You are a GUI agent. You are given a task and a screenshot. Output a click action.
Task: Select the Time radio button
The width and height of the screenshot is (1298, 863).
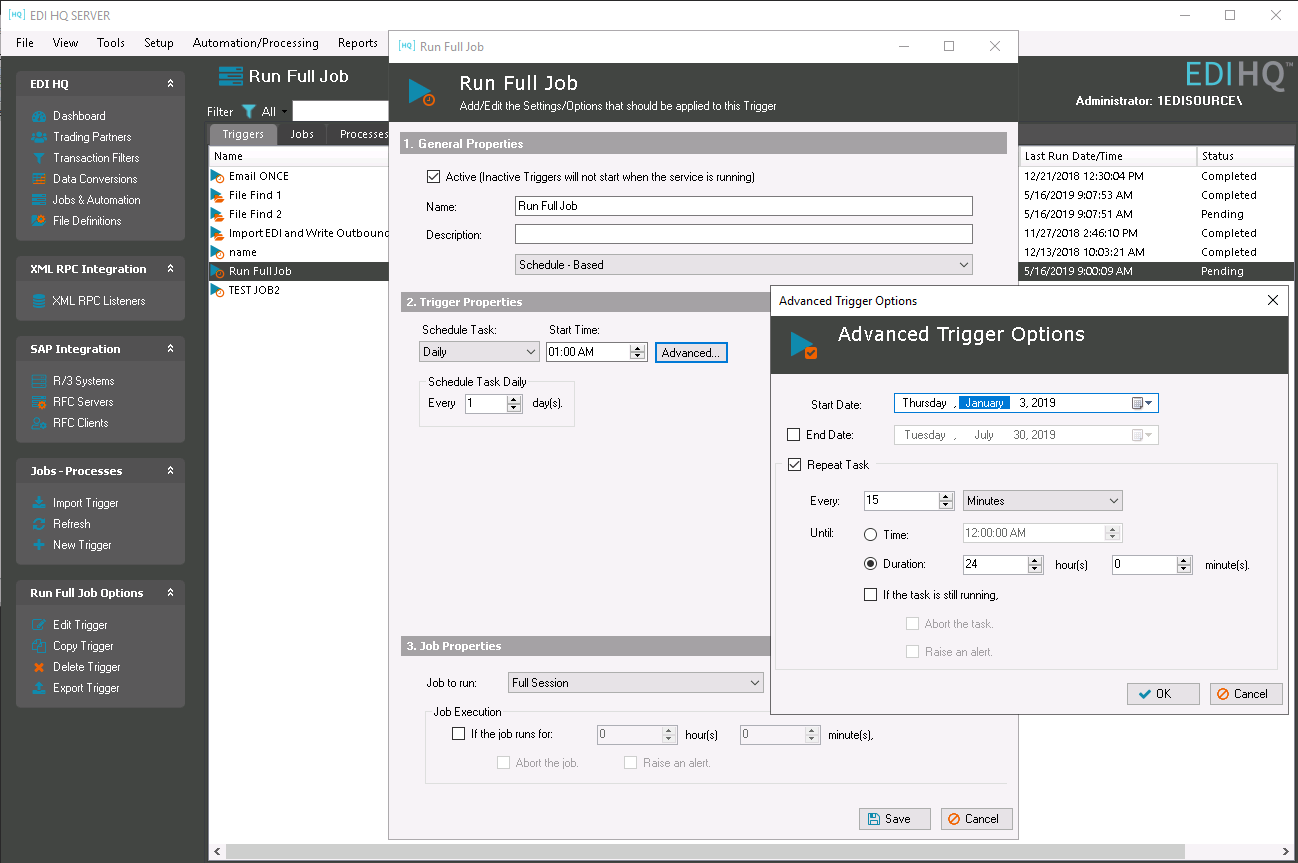pos(870,535)
